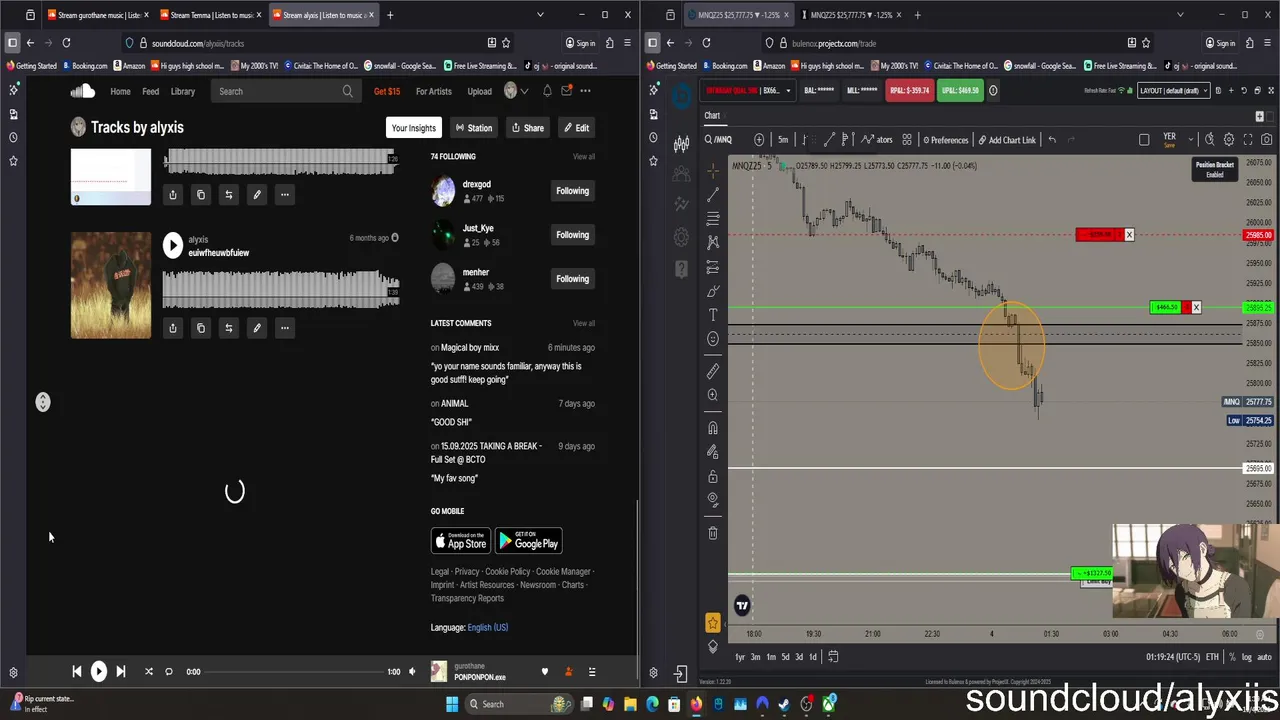This screenshot has width=1280, height=720.
Task: Undo last chart action
Action: coord(1052,140)
